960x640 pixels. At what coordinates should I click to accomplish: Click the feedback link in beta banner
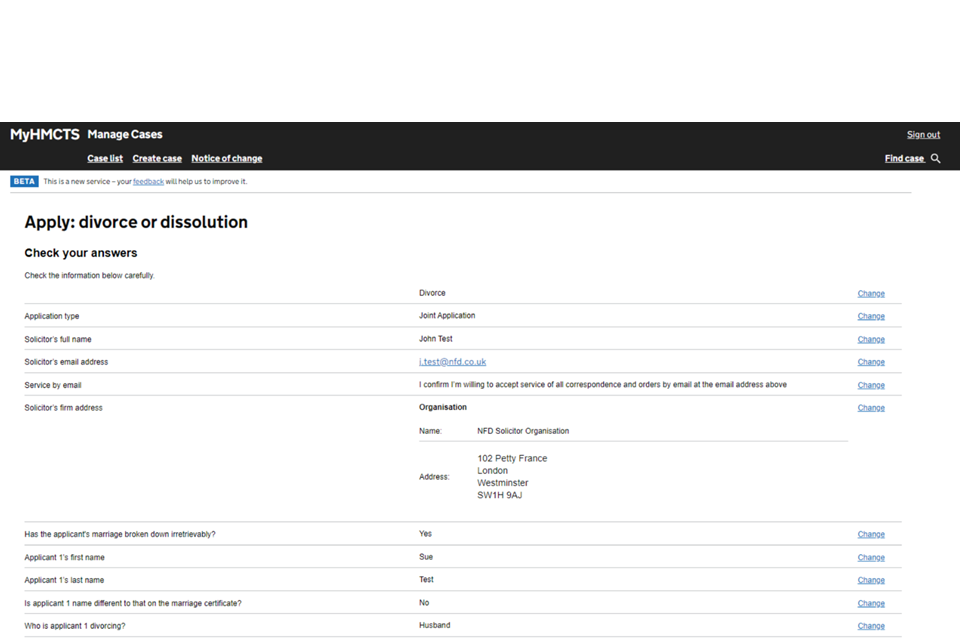point(148,182)
